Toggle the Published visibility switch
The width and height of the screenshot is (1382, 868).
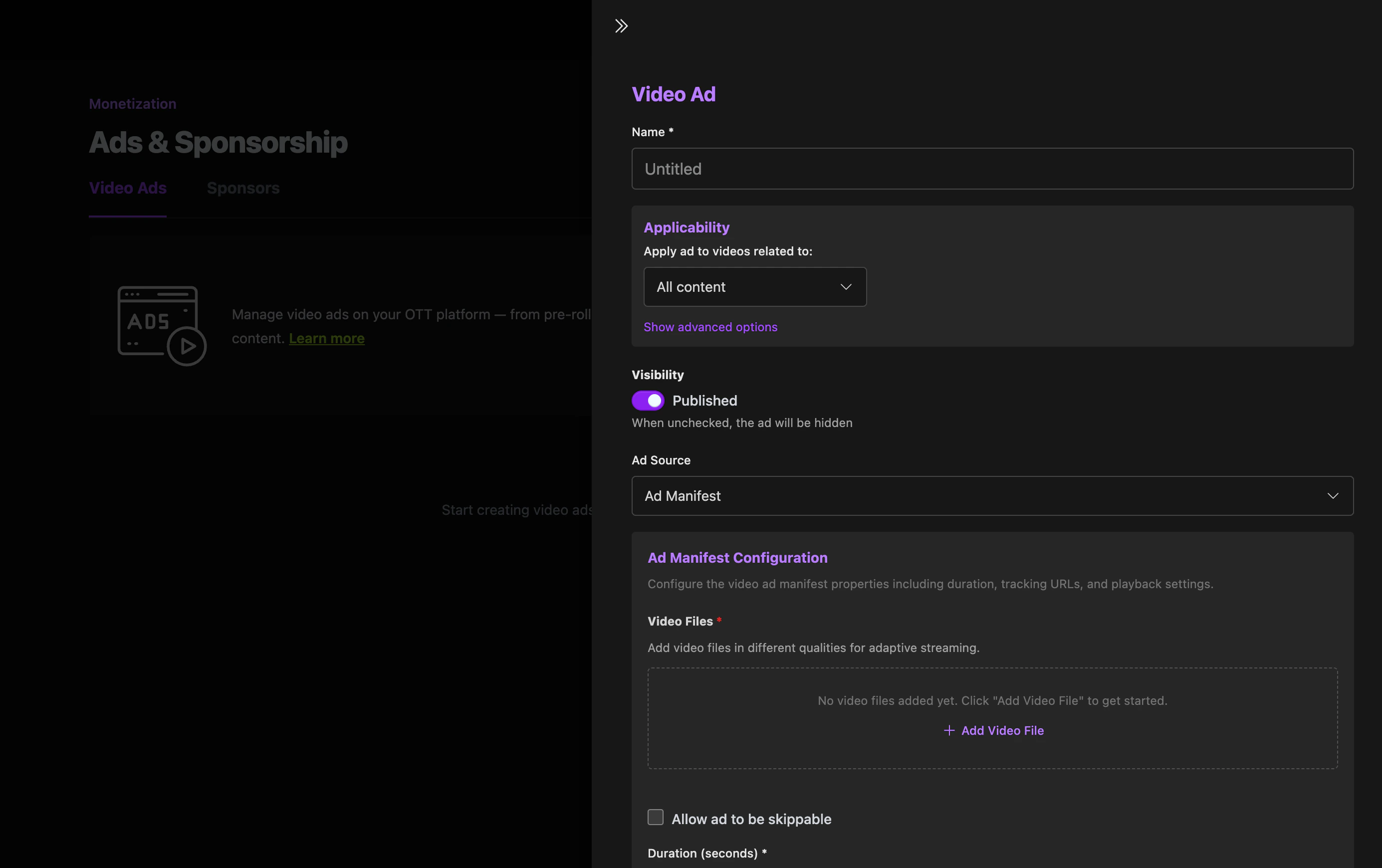pyautogui.click(x=648, y=401)
